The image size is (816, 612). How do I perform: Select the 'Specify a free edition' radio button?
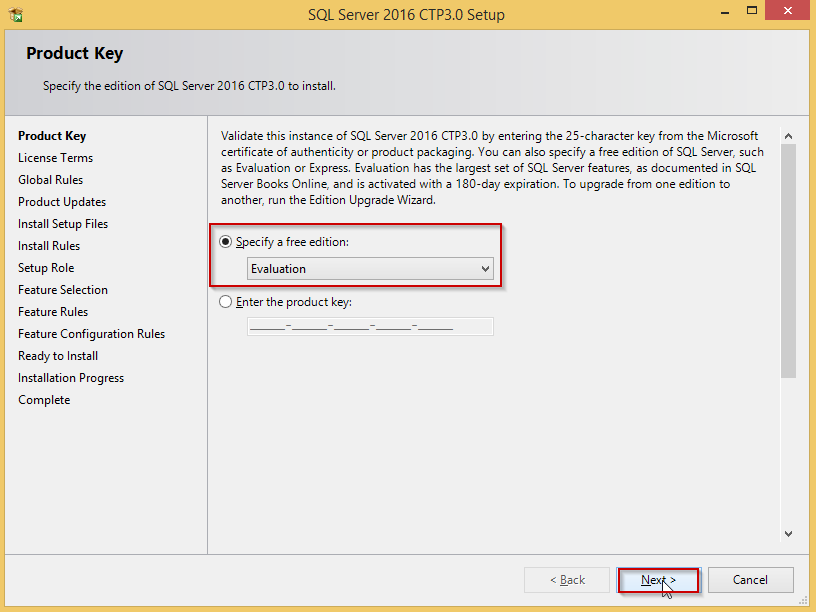(x=225, y=242)
